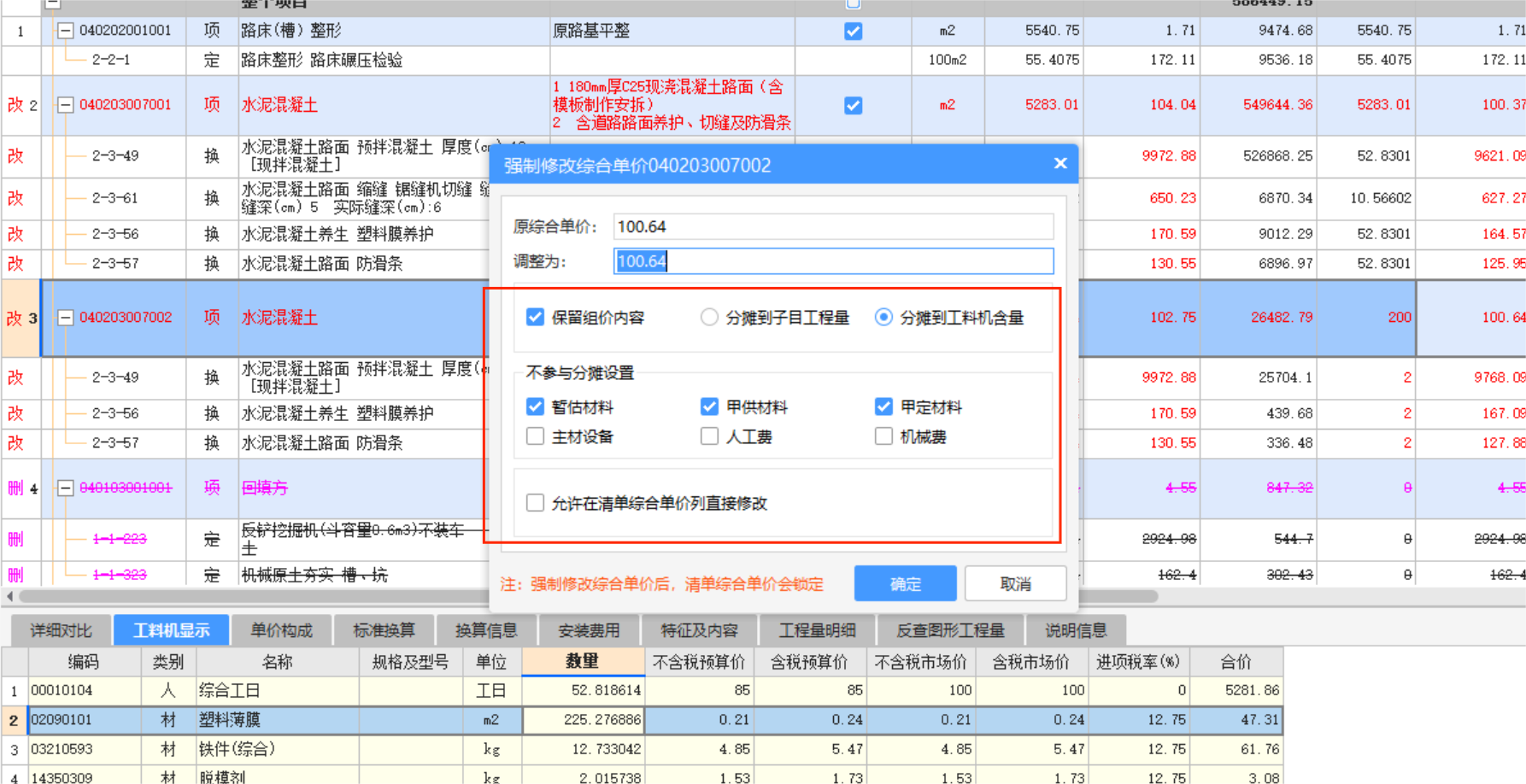Enable the 机械费 checkbox
This screenshot has width=1526, height=784.
[883, 436]
